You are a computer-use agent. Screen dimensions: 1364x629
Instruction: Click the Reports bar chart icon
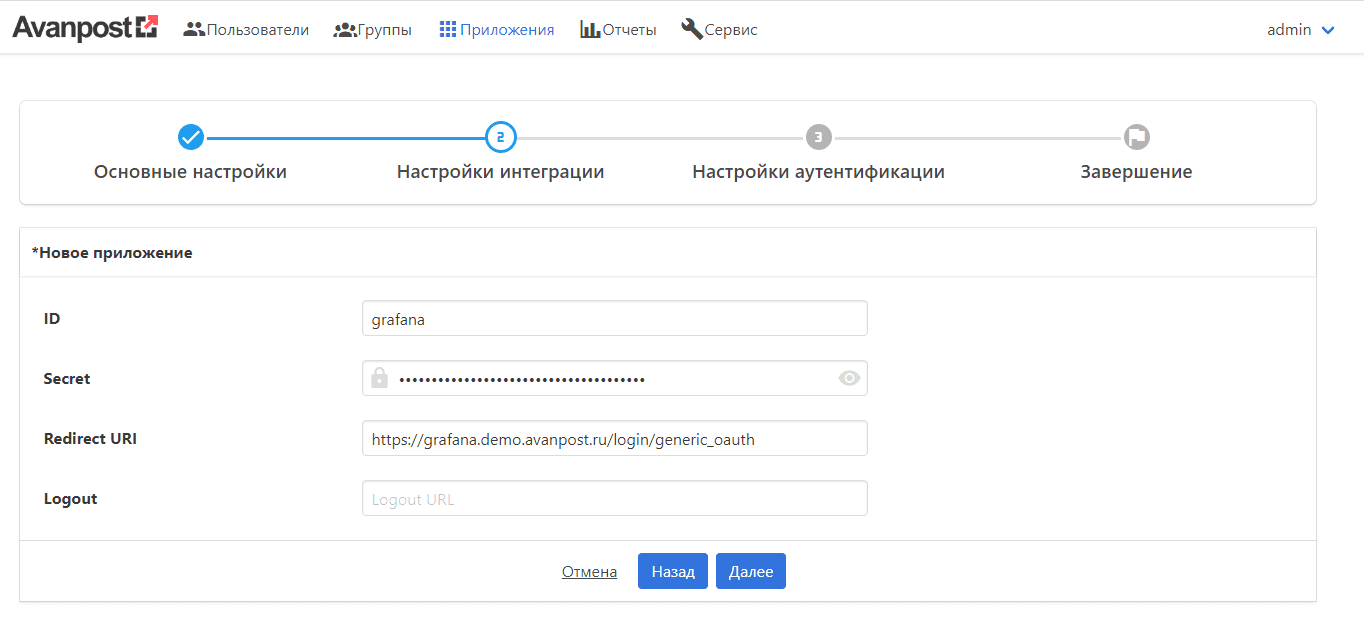point(590,30)
